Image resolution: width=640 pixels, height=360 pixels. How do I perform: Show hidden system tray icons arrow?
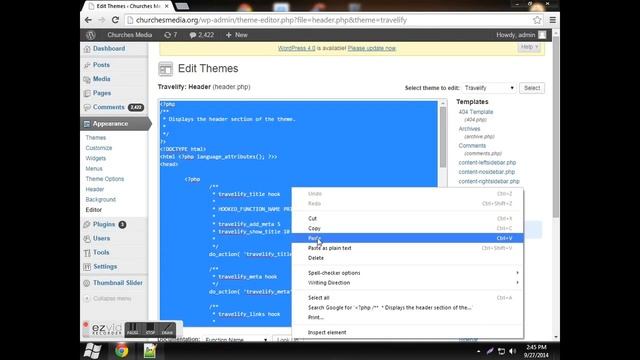[478, 351]
